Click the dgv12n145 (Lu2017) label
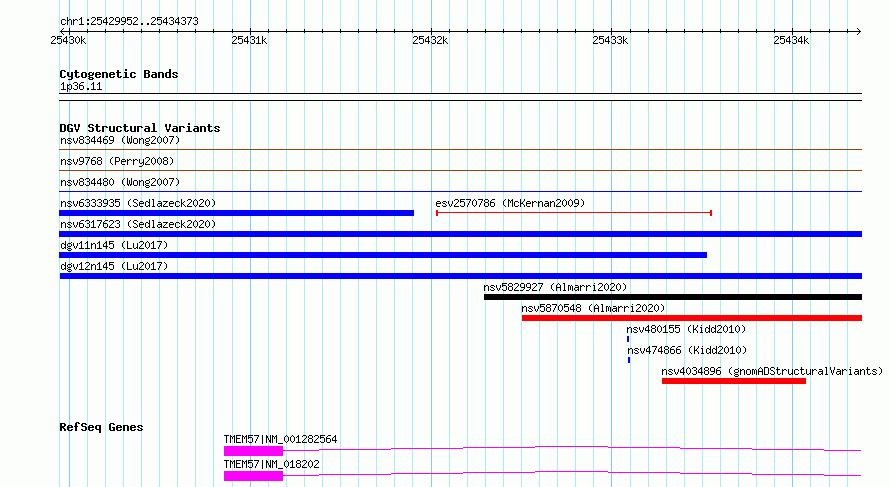The height and width of the screenshot is (487, 890). point(114,266)
